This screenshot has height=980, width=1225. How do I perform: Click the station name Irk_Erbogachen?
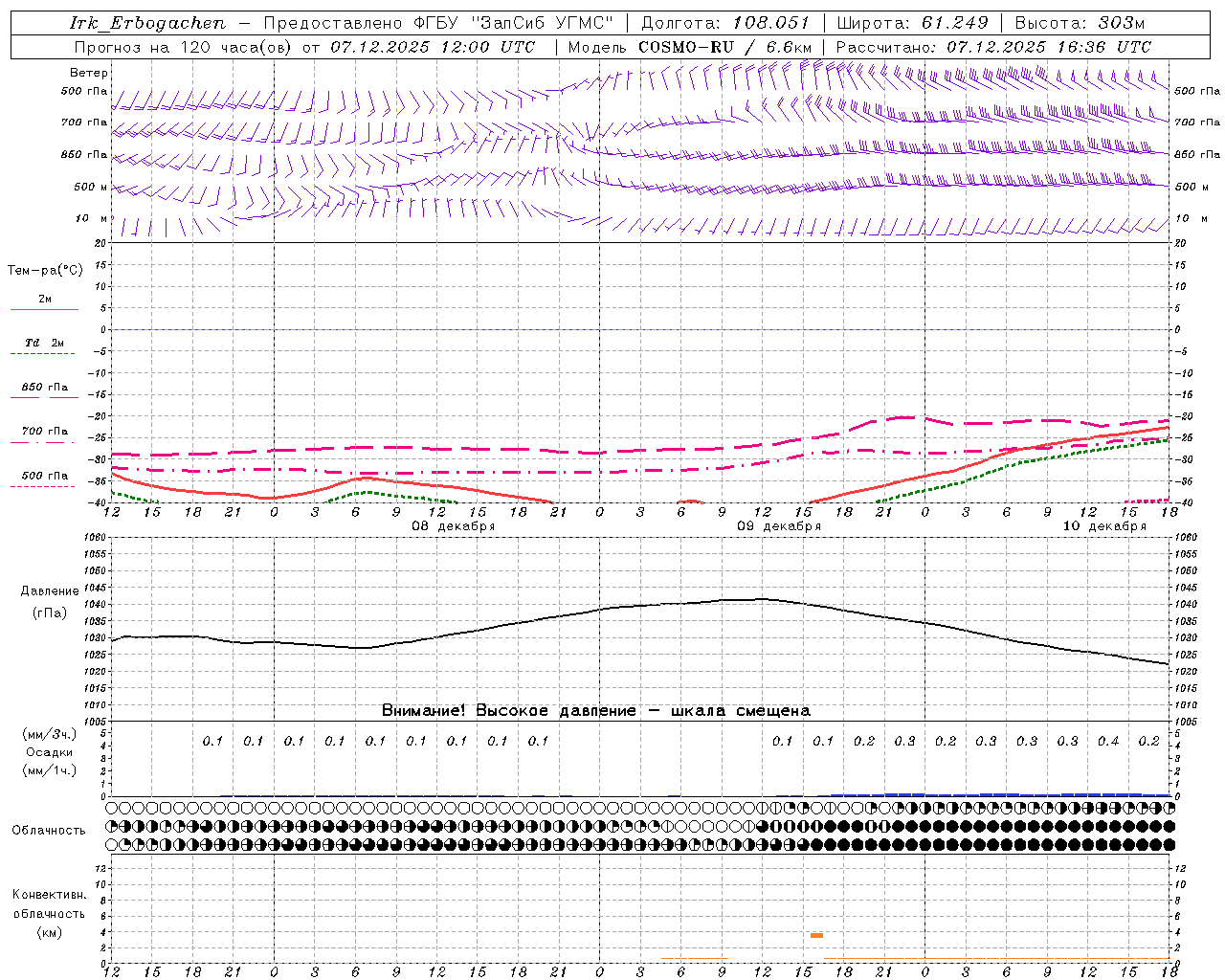147,23
